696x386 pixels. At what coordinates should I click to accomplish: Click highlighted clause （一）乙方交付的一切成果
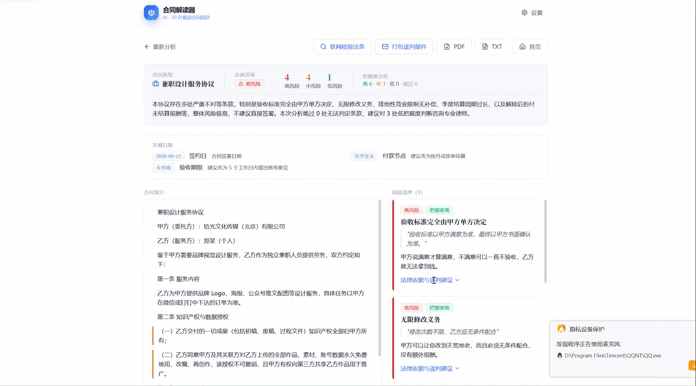coord(262,336)
